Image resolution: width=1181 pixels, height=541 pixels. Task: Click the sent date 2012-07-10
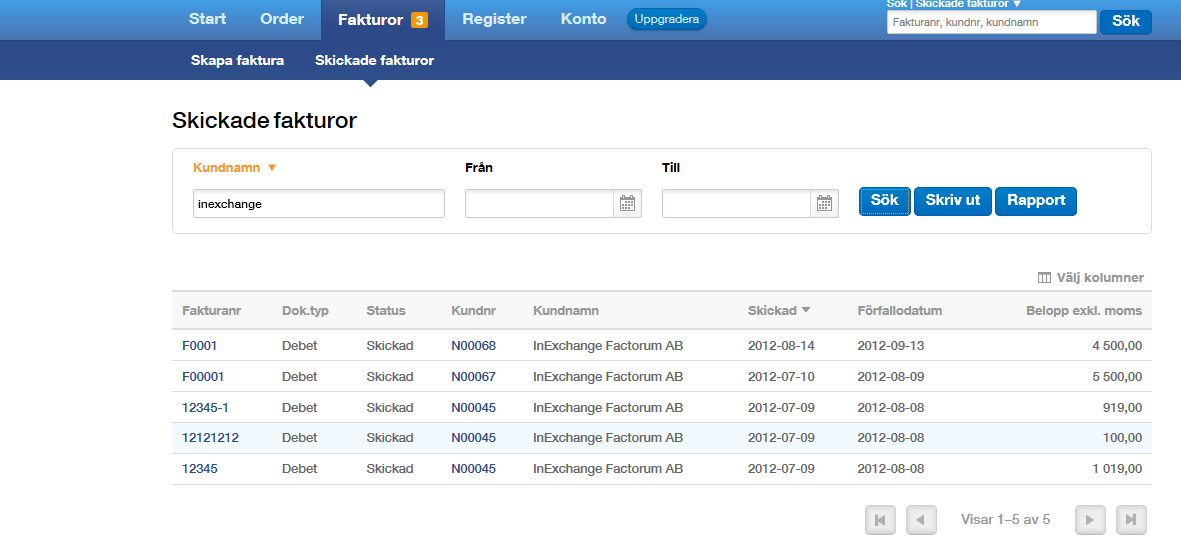point(781,377)
